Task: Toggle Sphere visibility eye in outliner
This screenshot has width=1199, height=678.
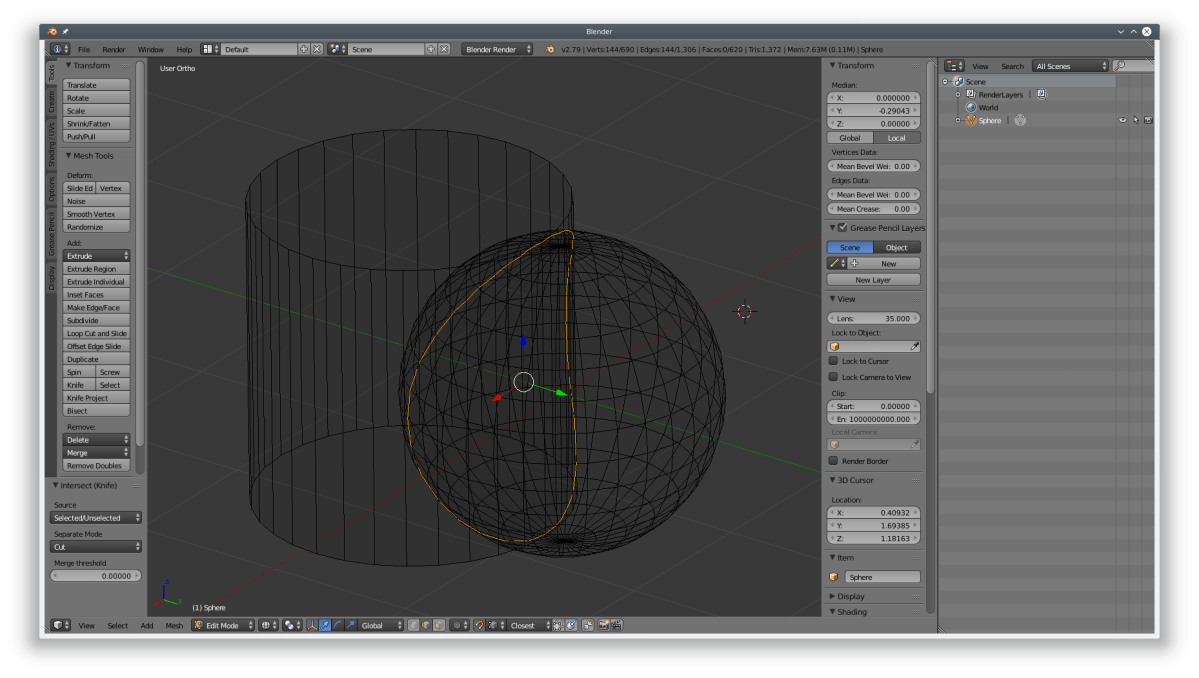Action: tap(1123, 120)
